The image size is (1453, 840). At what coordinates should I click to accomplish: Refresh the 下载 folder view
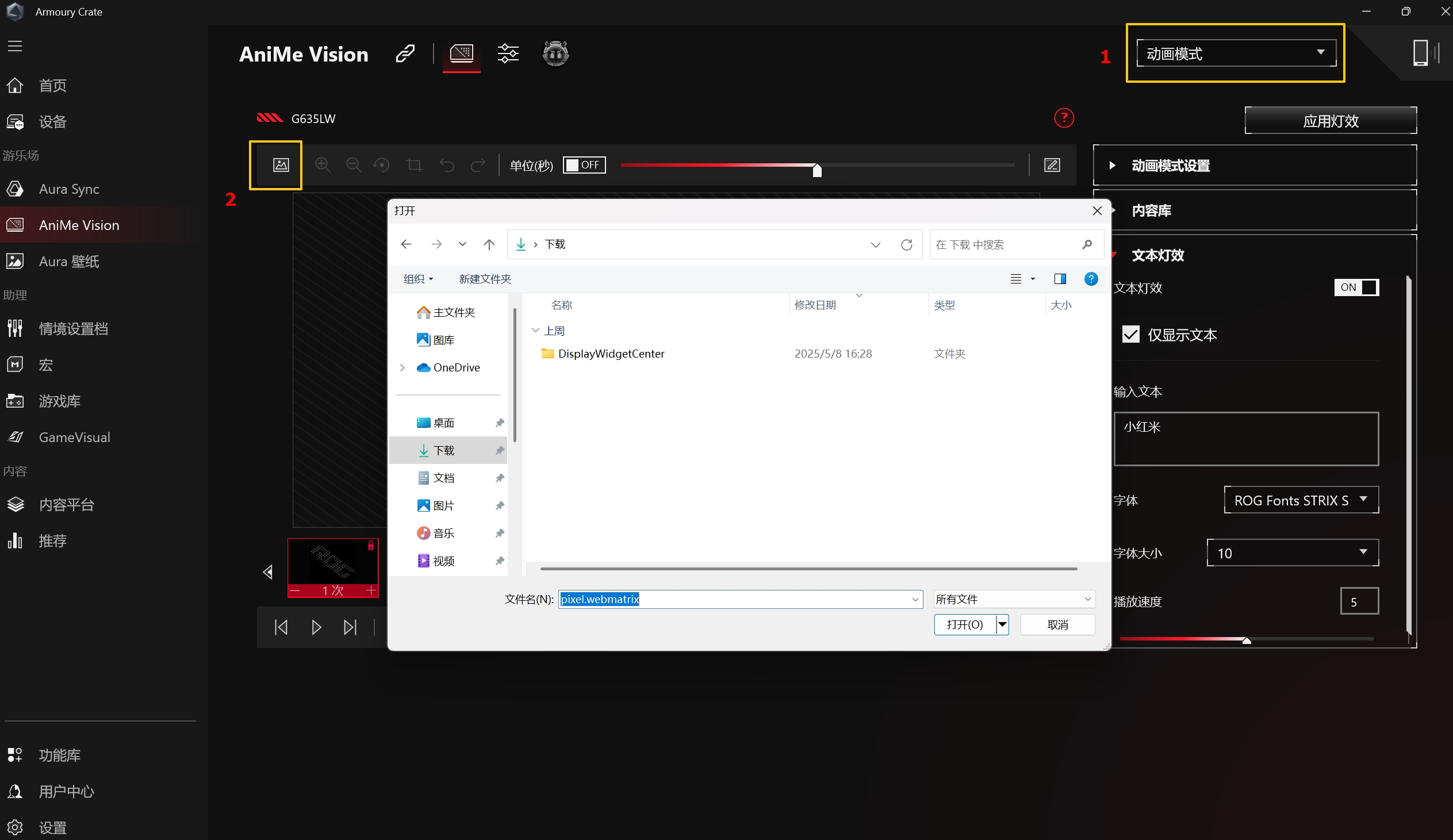pos(906,244)
